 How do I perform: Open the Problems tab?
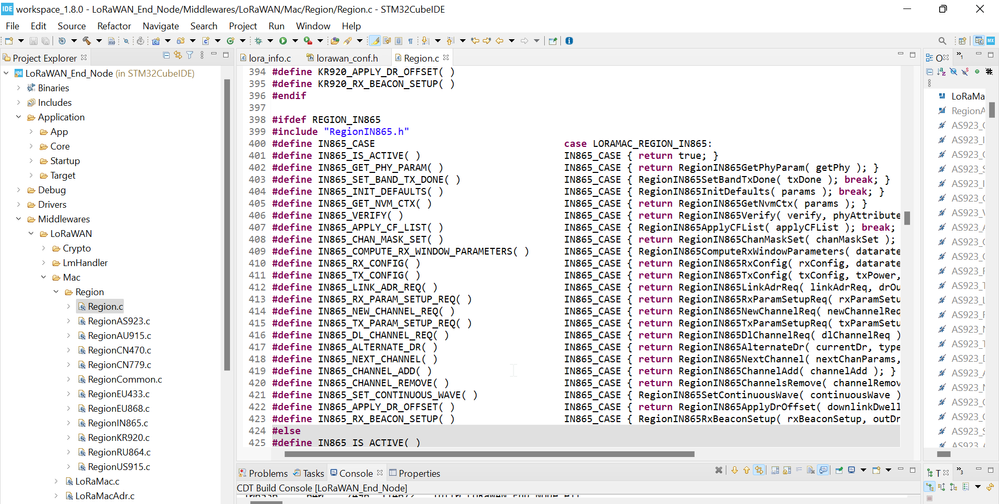[263, 473]
